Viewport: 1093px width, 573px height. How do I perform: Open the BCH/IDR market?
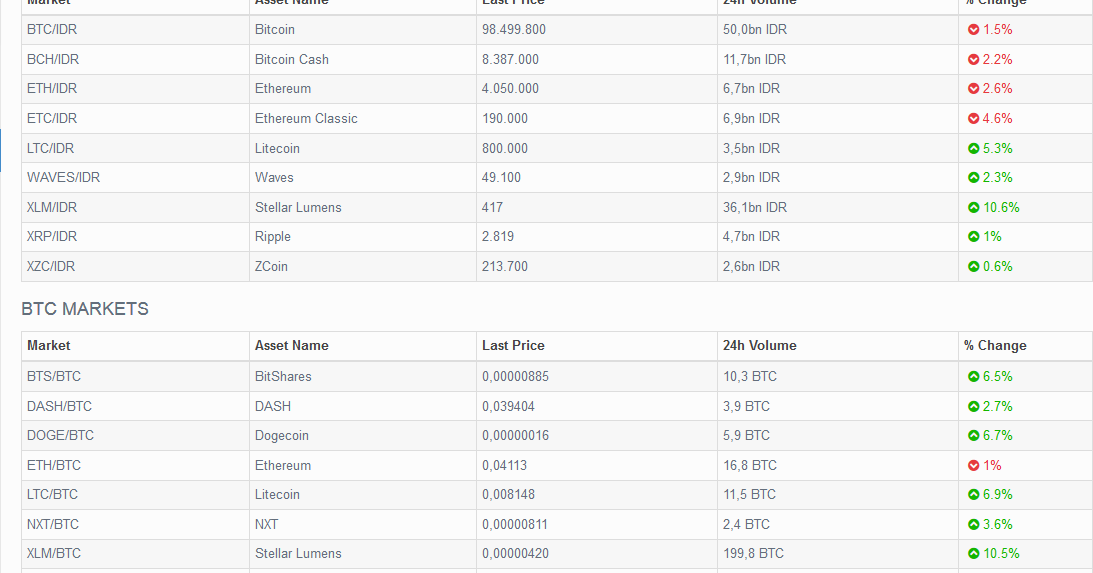pos(53,59)
